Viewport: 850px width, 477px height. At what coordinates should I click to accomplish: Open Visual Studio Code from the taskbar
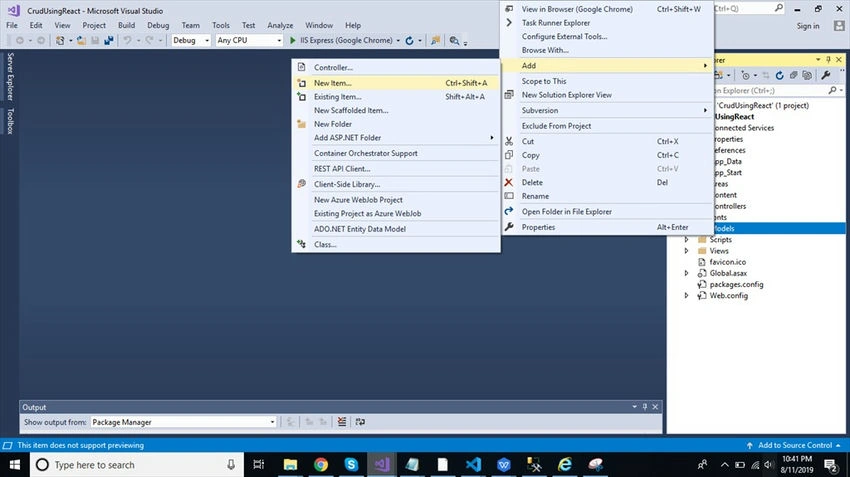click(x=473, y=465)
